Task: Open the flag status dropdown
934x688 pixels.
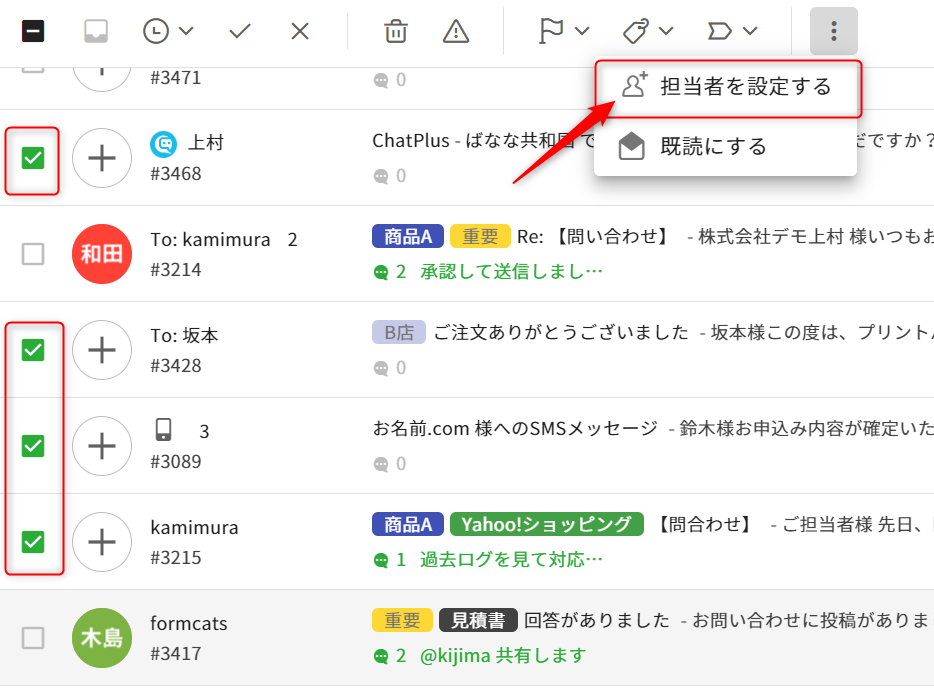Action: point(564,31)
